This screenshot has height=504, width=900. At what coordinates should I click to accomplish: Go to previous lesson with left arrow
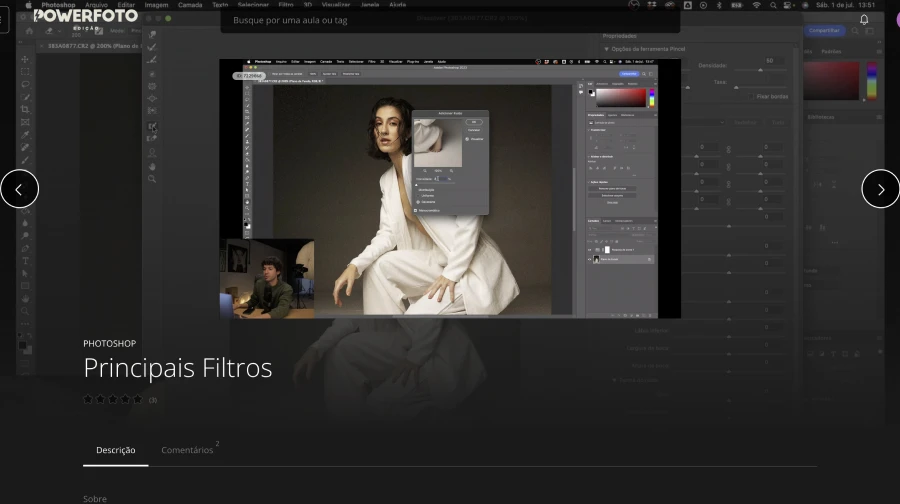coord(19,189)
